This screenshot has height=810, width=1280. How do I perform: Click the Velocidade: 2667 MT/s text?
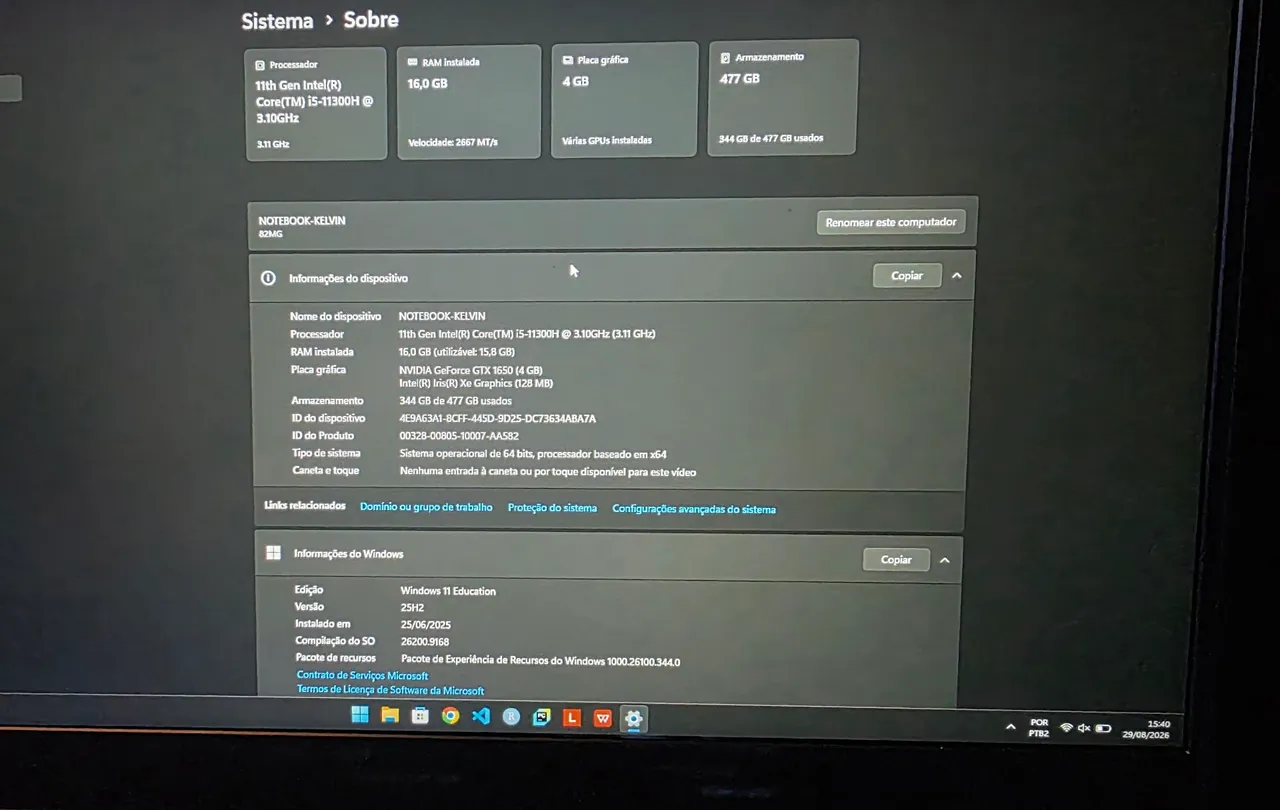(453, 142)
